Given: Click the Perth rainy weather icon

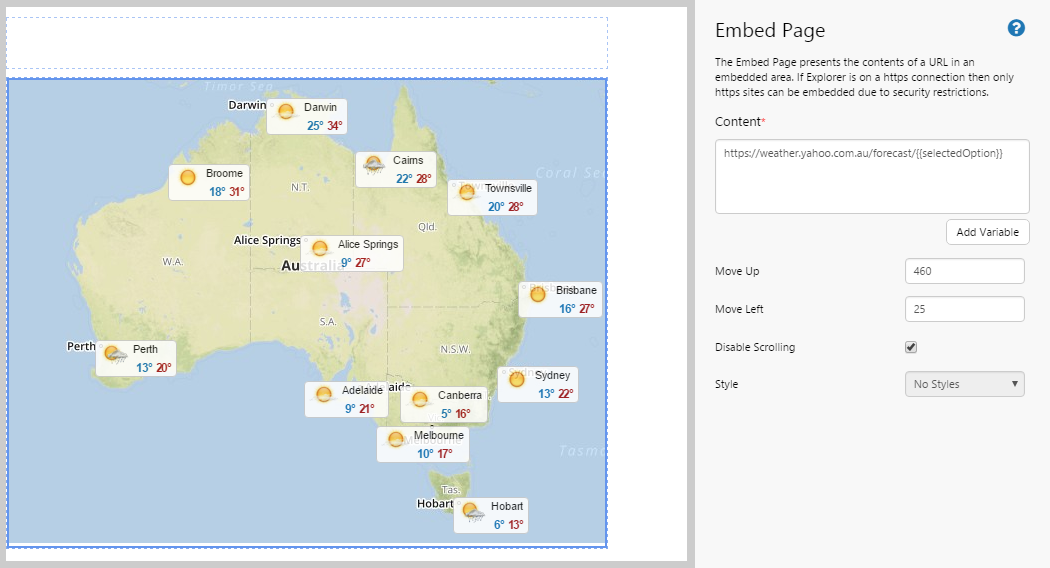Looking at the screenshot, I should (116, 354).
